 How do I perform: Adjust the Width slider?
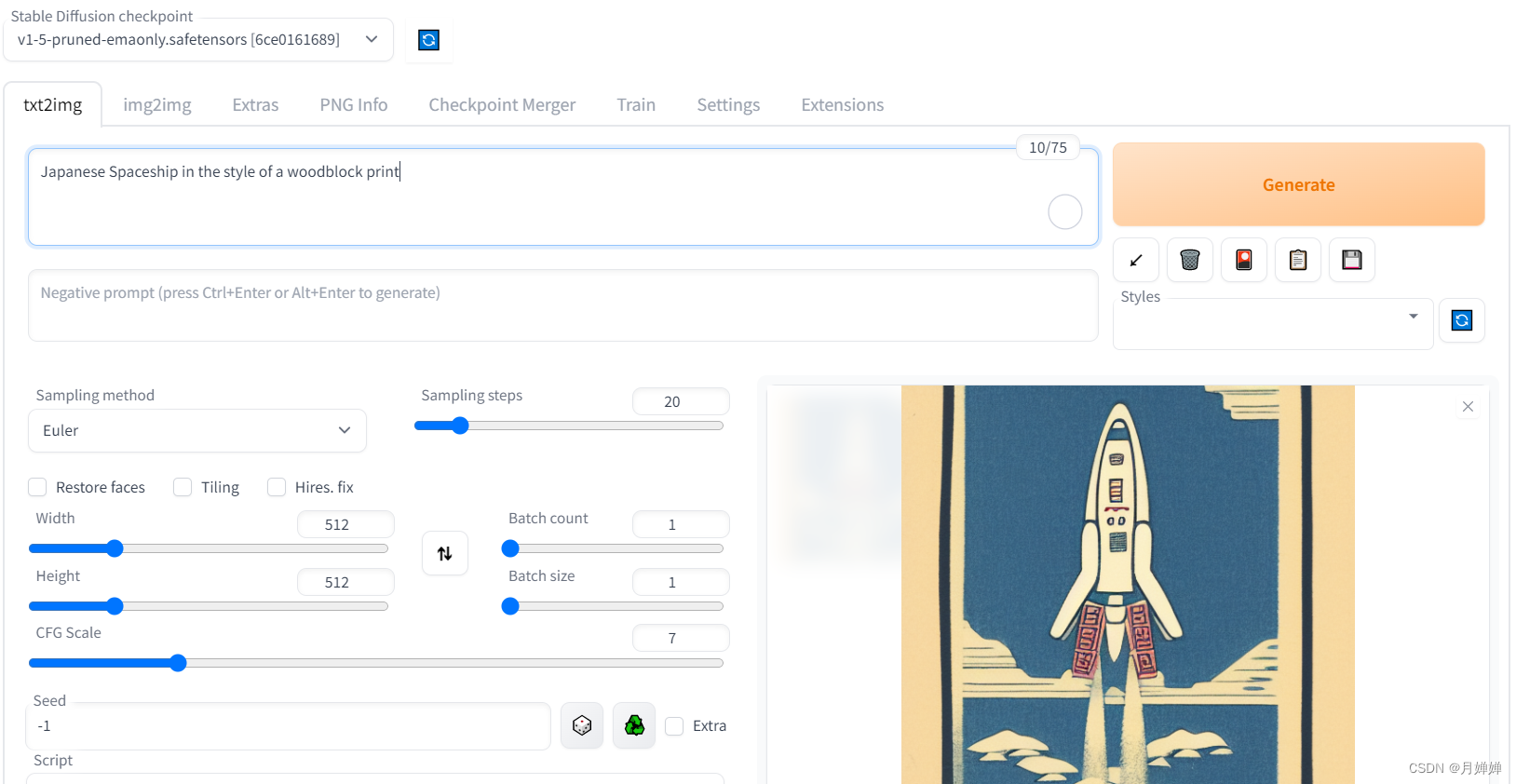[209, 548]
